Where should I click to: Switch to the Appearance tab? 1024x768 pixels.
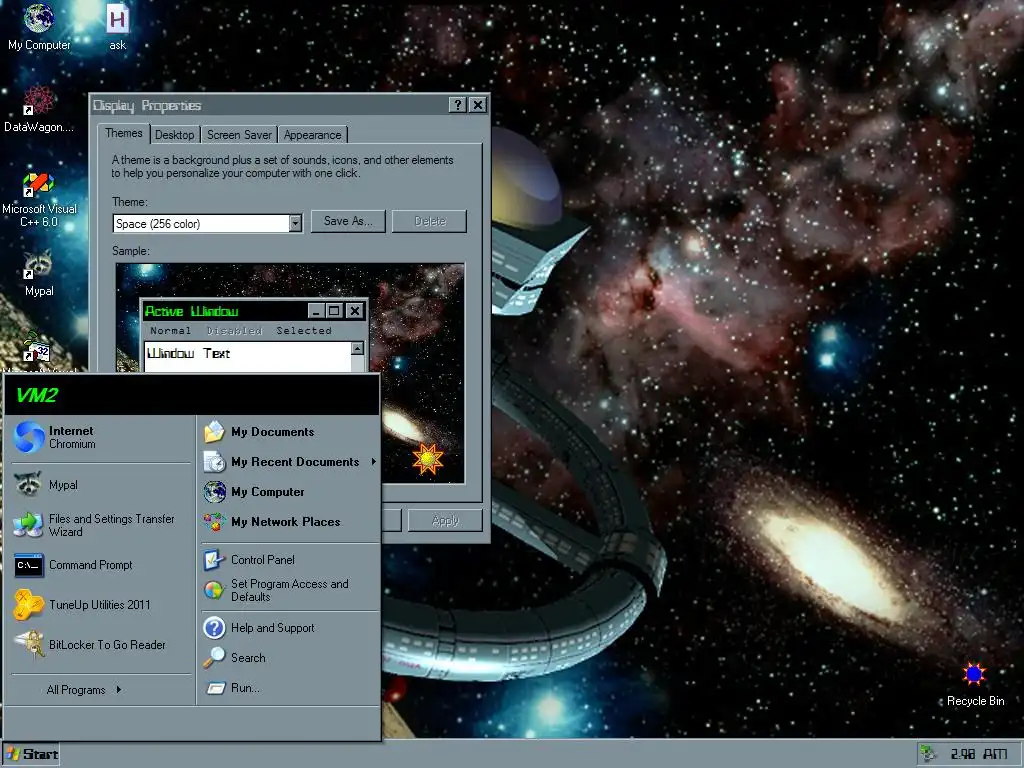312,135
